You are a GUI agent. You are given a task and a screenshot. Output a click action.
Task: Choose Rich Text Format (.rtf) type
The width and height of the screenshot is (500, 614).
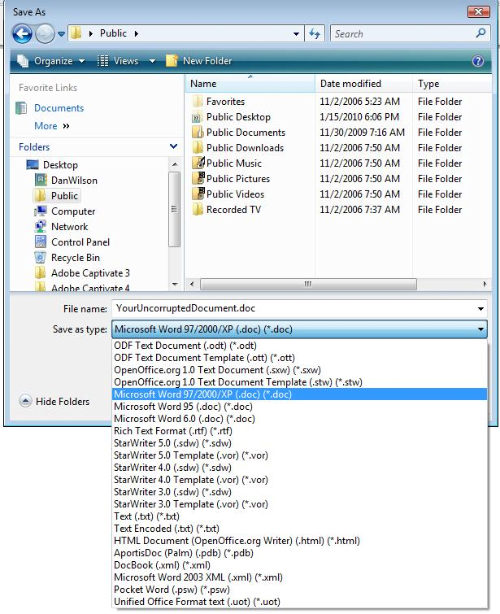pos(300,431)
